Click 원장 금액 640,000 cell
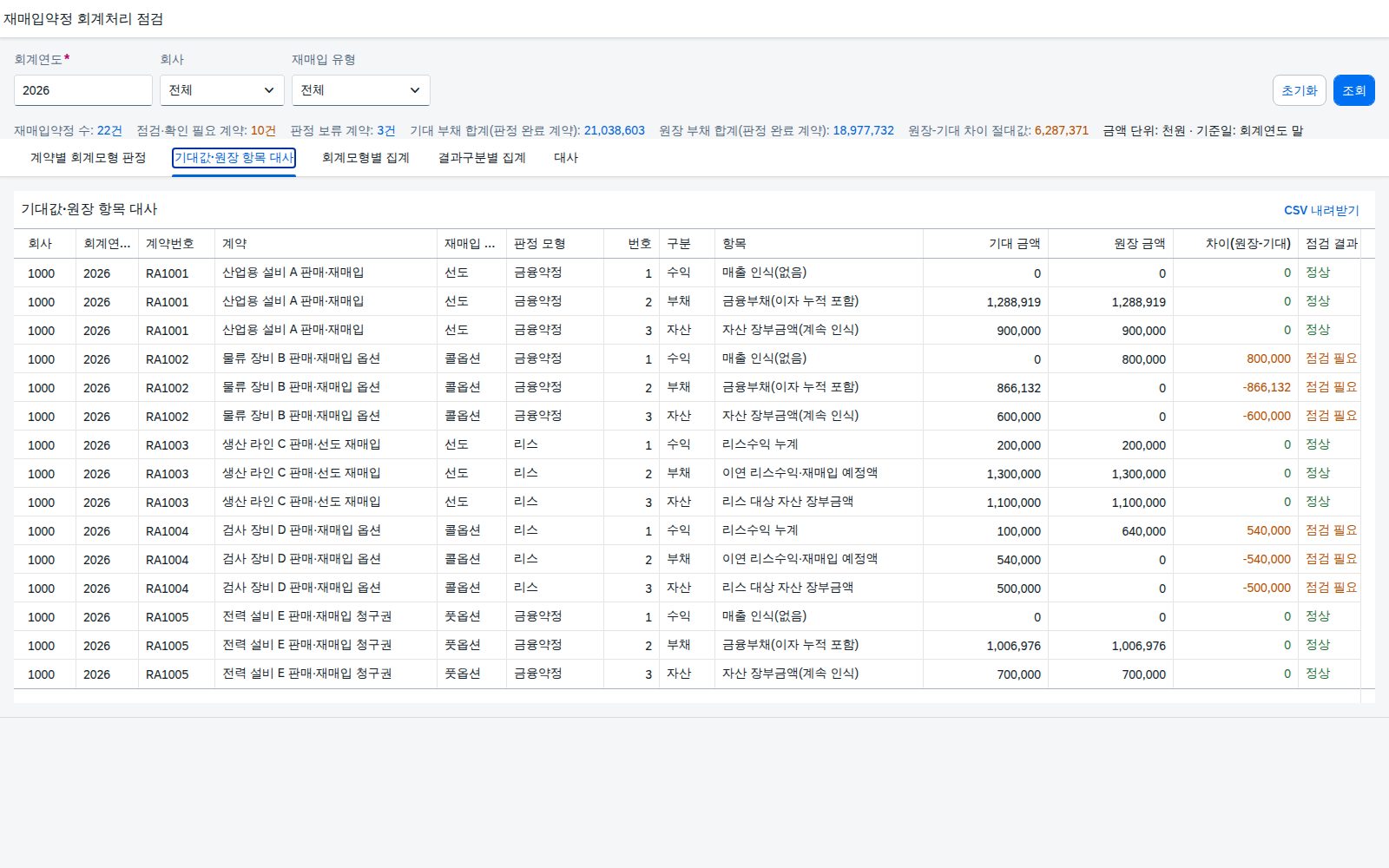Screen dimensions: 1389x868 click(x=1143, y=531)
